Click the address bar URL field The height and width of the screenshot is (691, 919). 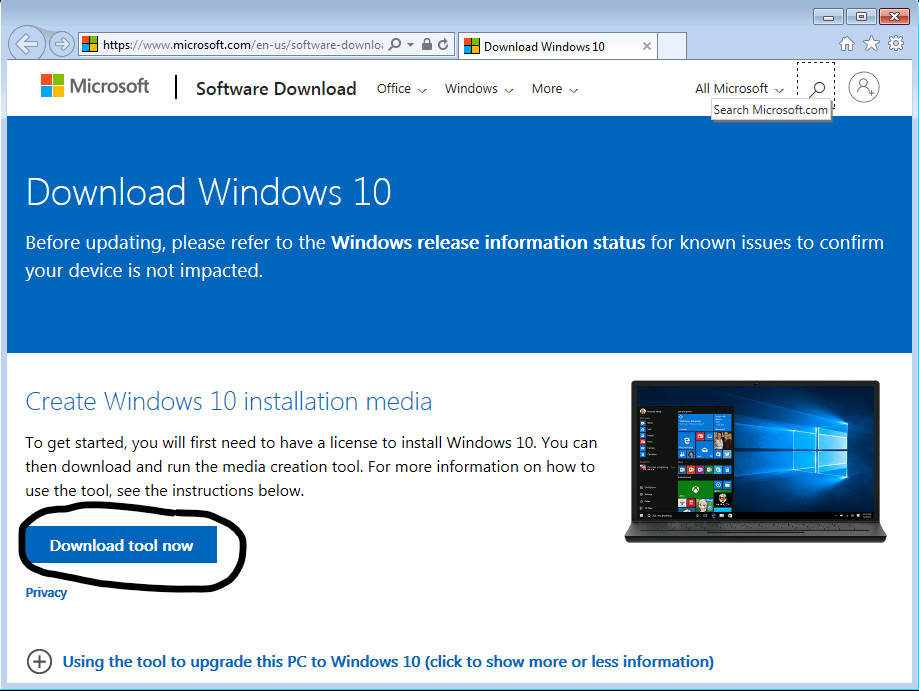(x=243, y=45)
